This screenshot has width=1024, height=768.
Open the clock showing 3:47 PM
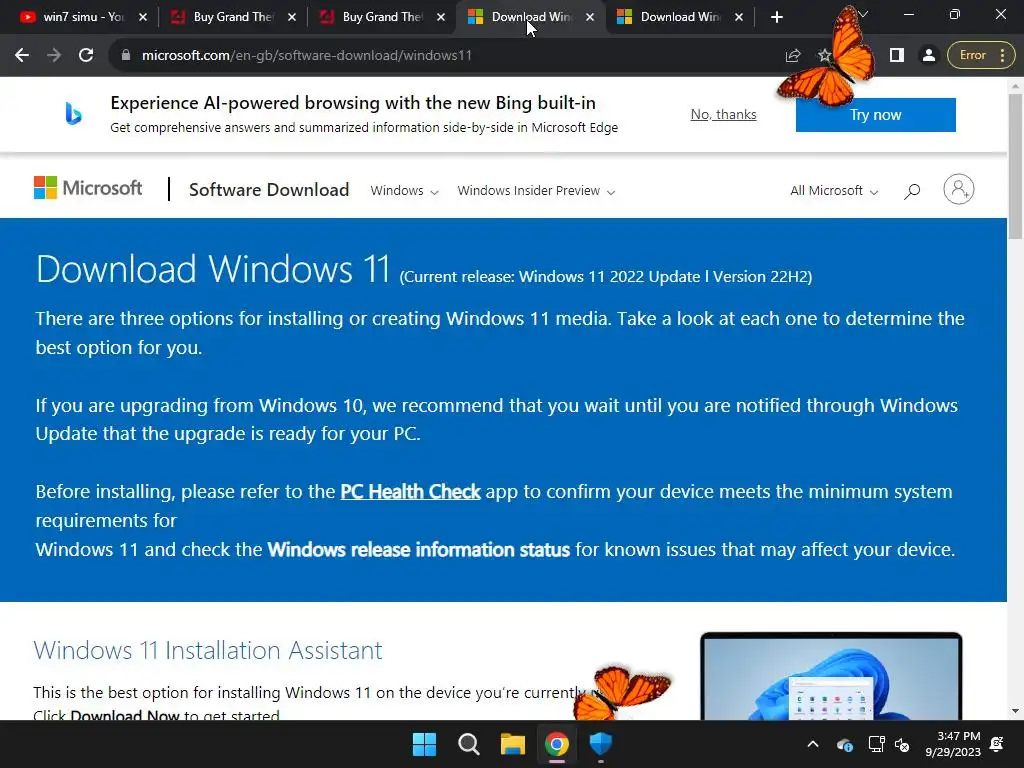953,744
